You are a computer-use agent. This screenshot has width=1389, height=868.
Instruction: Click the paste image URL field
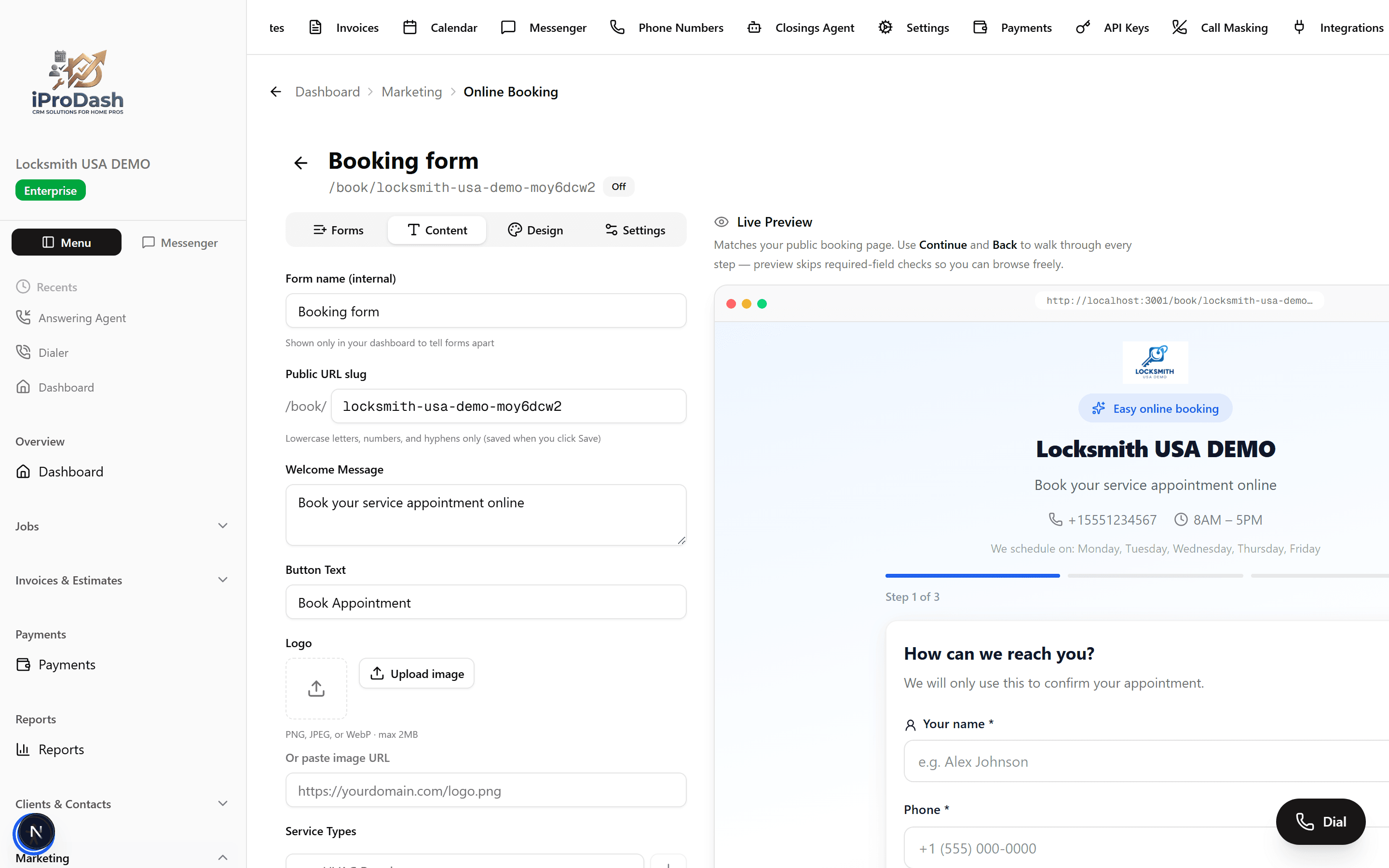486,790
